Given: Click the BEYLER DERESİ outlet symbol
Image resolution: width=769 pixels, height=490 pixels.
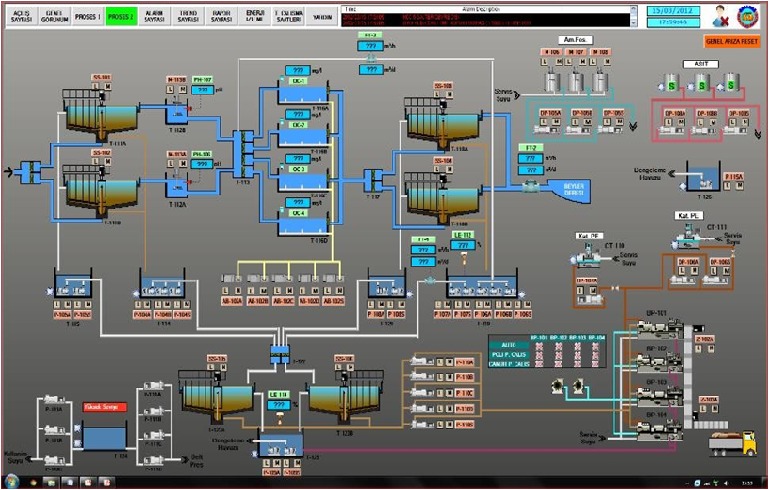Looking at the screenshot, I should [569, 191].
